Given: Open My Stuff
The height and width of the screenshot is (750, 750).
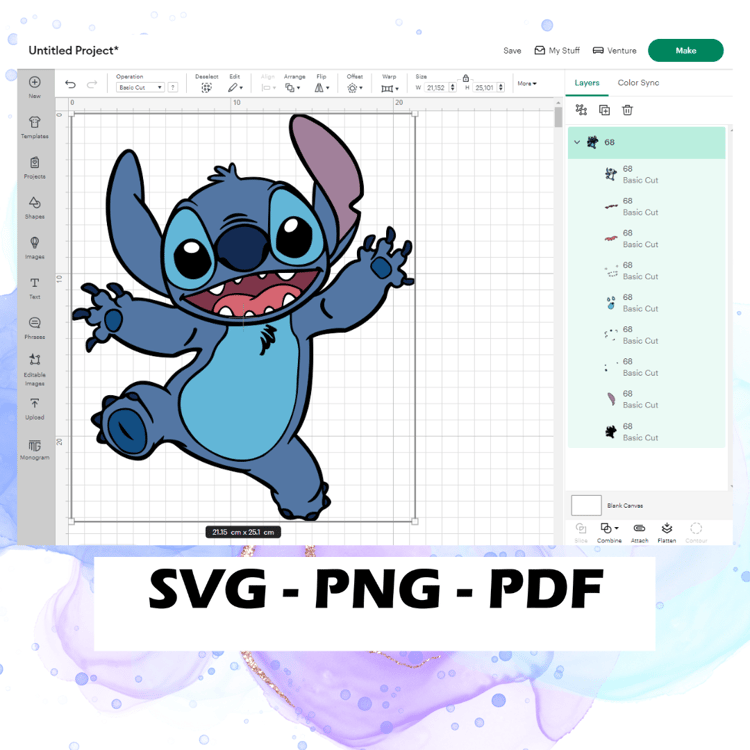Looking at the screenshot, I should click(x=557, y=50).
